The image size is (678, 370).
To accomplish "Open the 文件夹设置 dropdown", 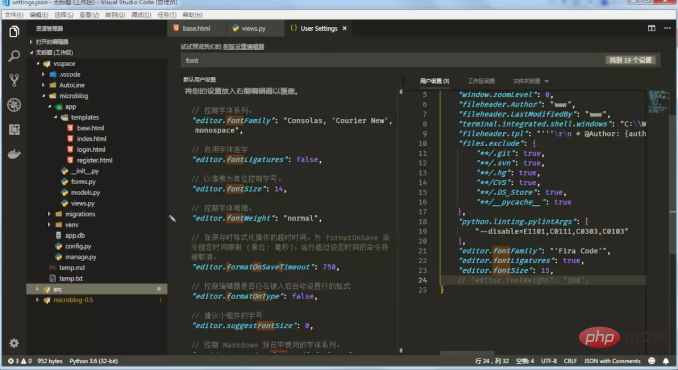I will (531, 81).
